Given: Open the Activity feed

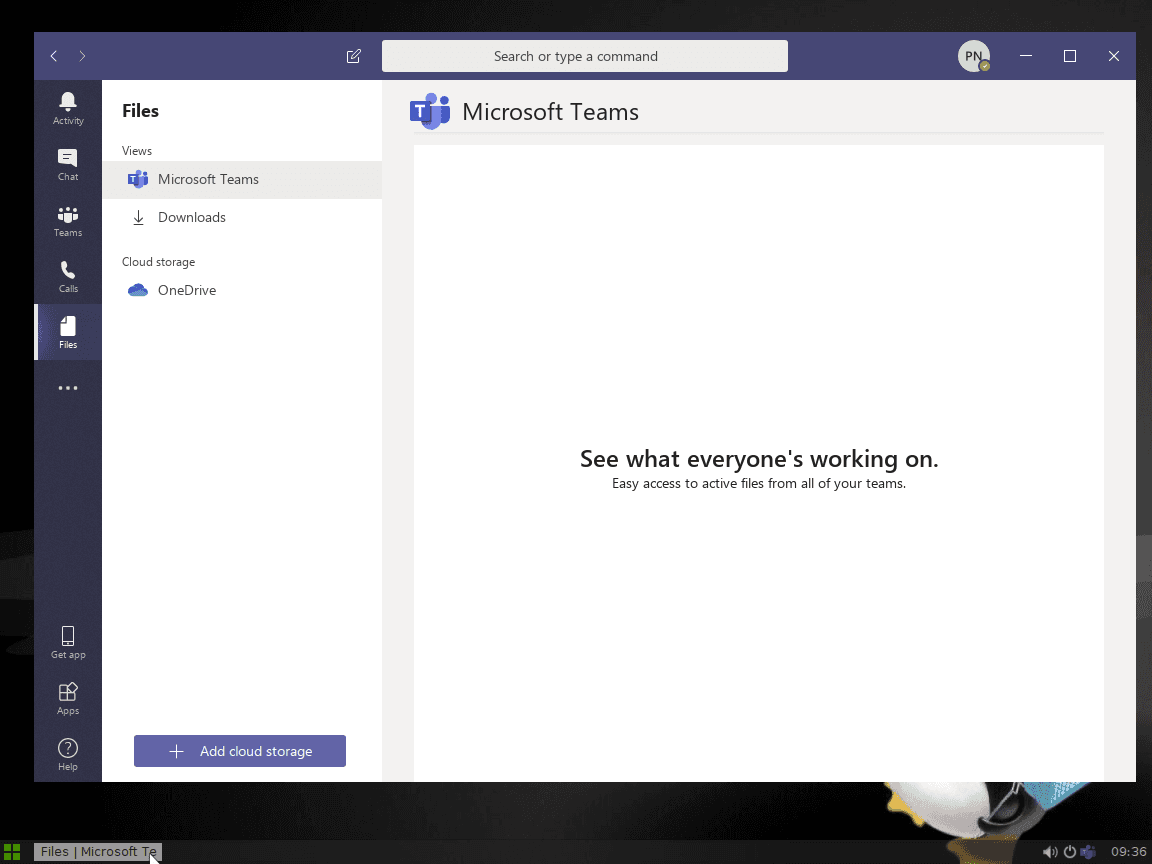Looking at the screenshot, I should pos(67,106).
